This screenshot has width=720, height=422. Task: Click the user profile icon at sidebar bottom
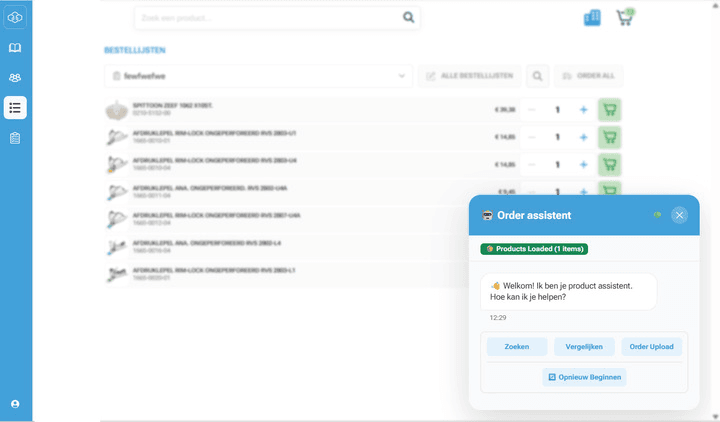15,404
